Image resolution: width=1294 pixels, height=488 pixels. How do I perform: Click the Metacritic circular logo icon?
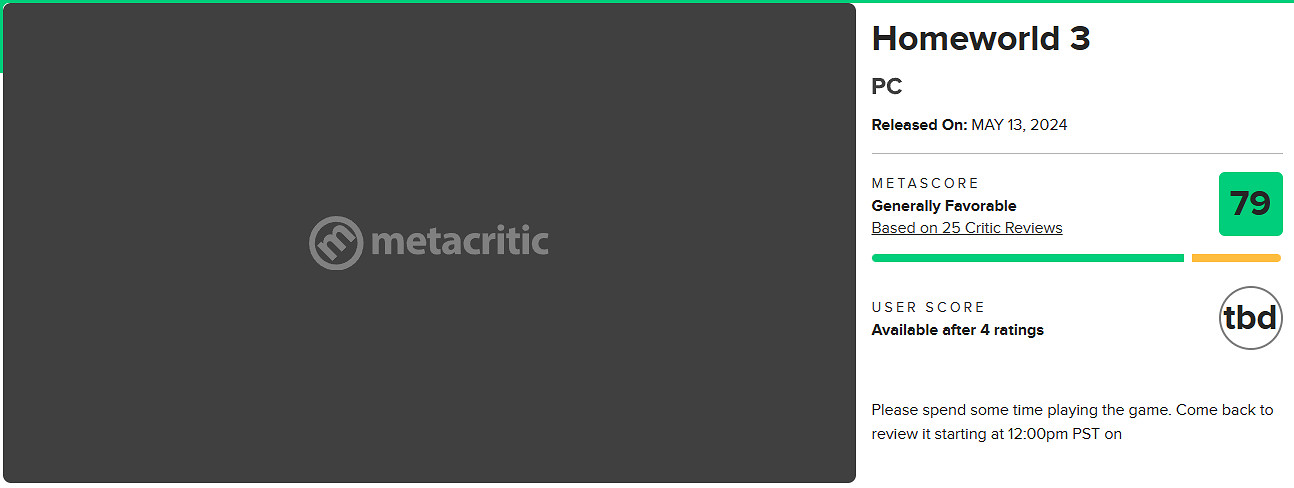[x=336, y=243]
